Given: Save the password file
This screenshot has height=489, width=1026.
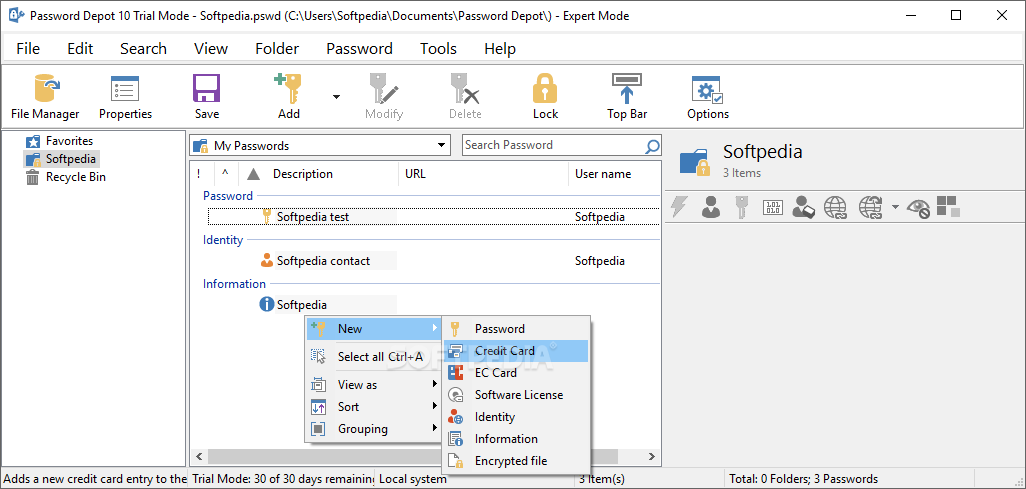Looking at the screenshot, I should (207, 97).
